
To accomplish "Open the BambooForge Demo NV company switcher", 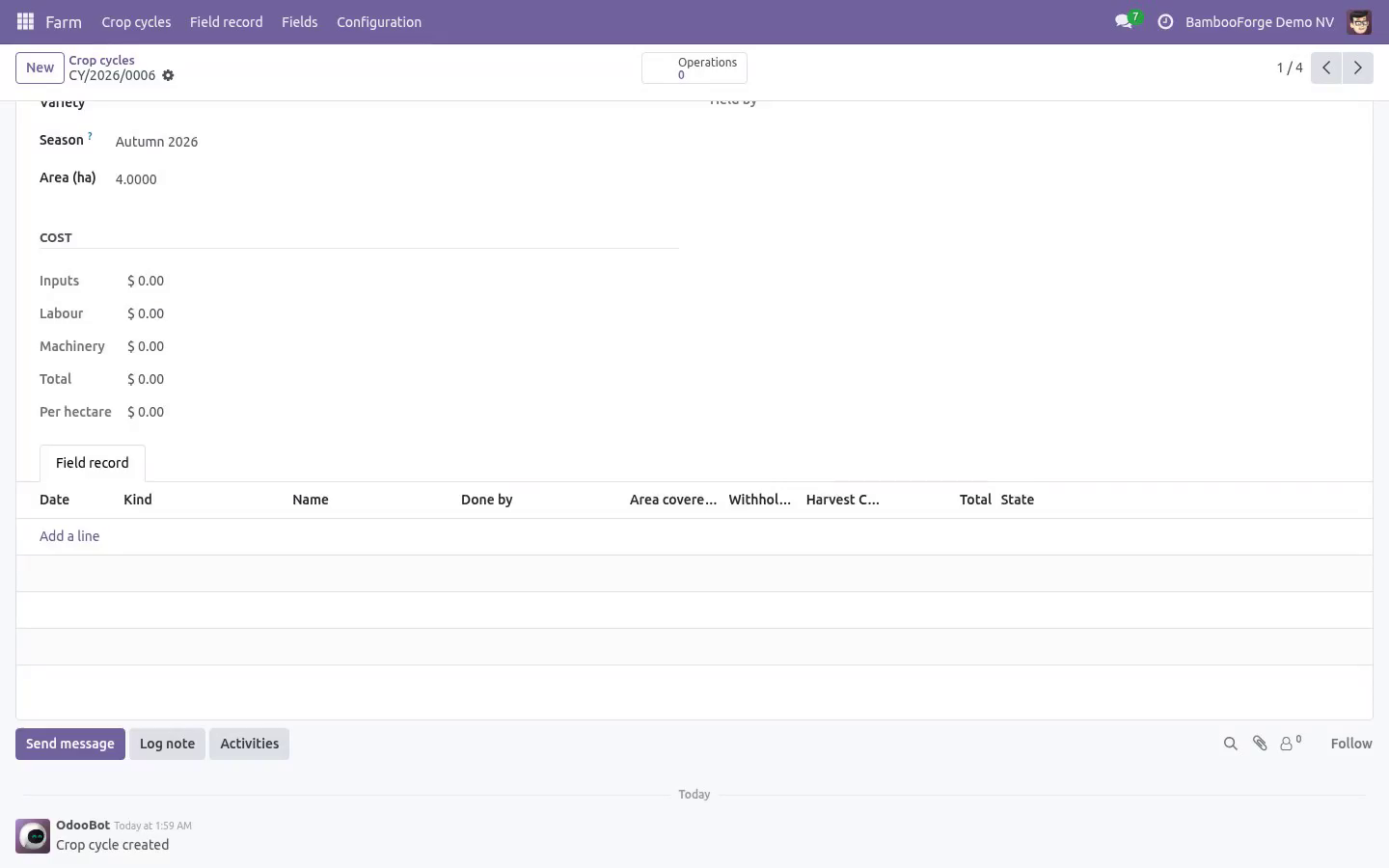I will [1260, 21].
